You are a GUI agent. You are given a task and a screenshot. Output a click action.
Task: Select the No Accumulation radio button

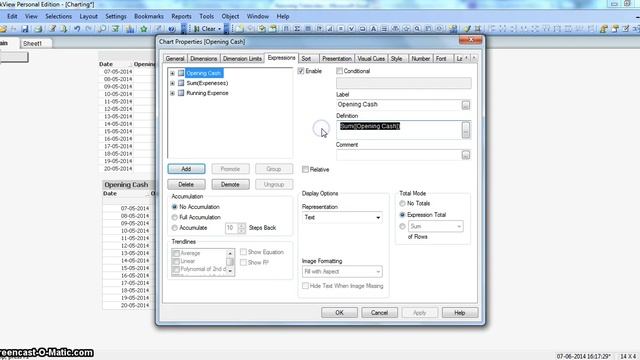click(175, 207)
